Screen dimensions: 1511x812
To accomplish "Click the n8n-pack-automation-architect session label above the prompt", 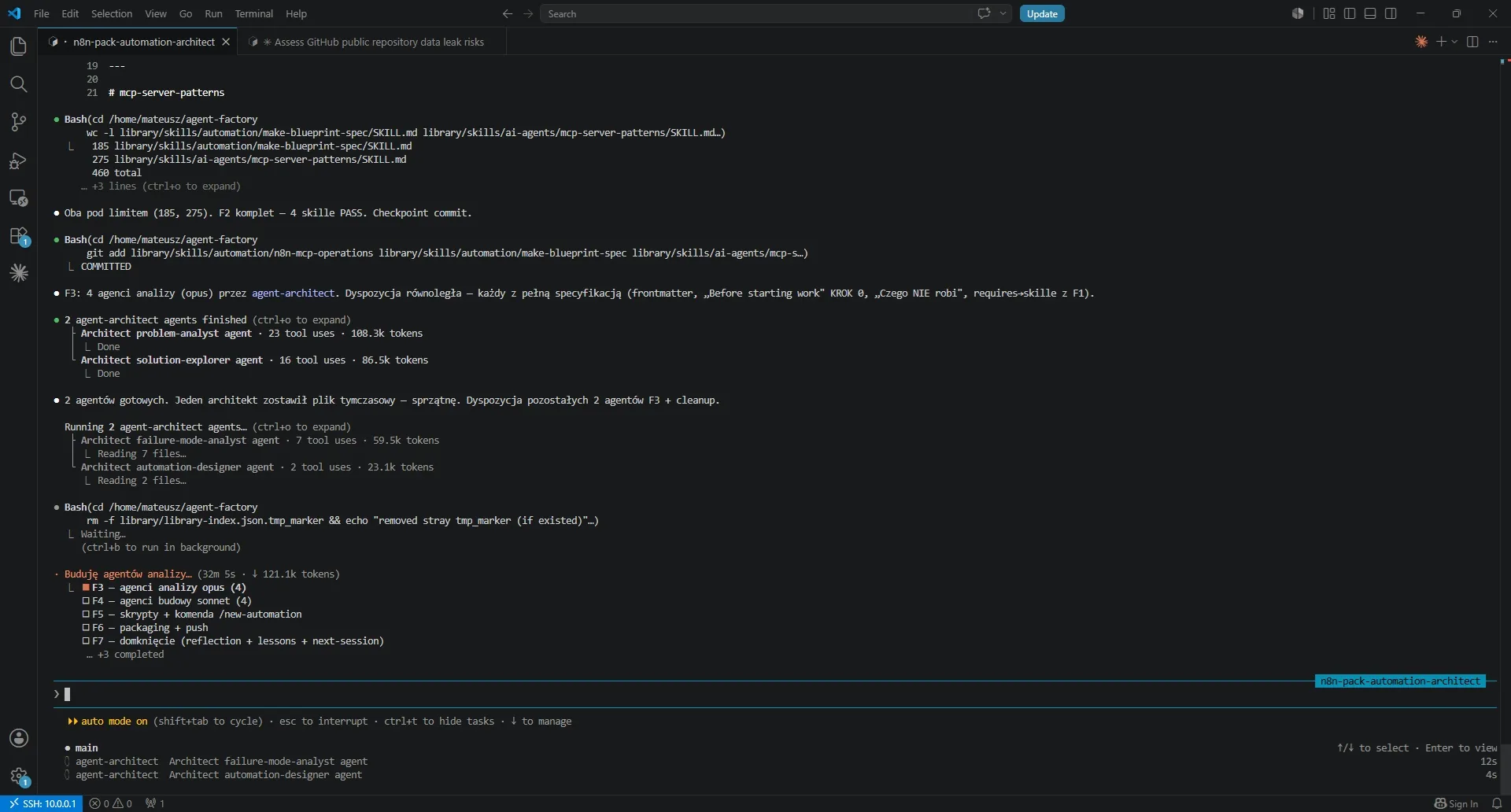I will point(1400,681).
